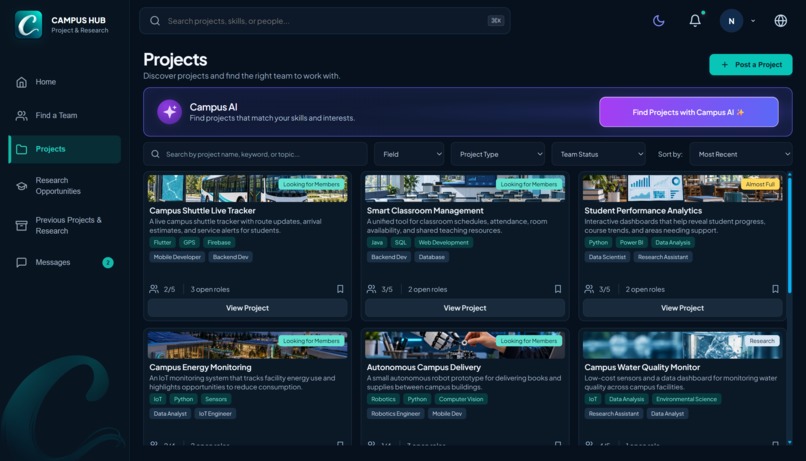The height and width of the screenshot is (461, 806).
Task: Click the Research badge on Water Quality card
Action: 762,341
